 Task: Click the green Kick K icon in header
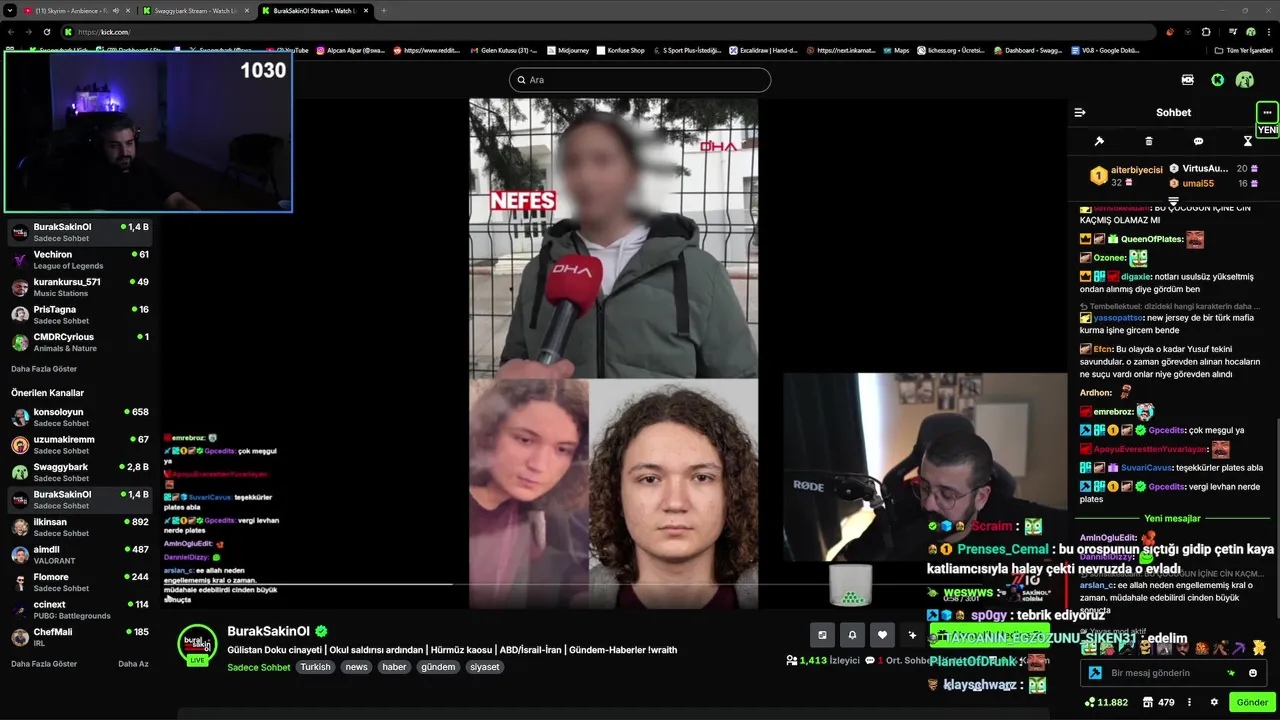1217,80
